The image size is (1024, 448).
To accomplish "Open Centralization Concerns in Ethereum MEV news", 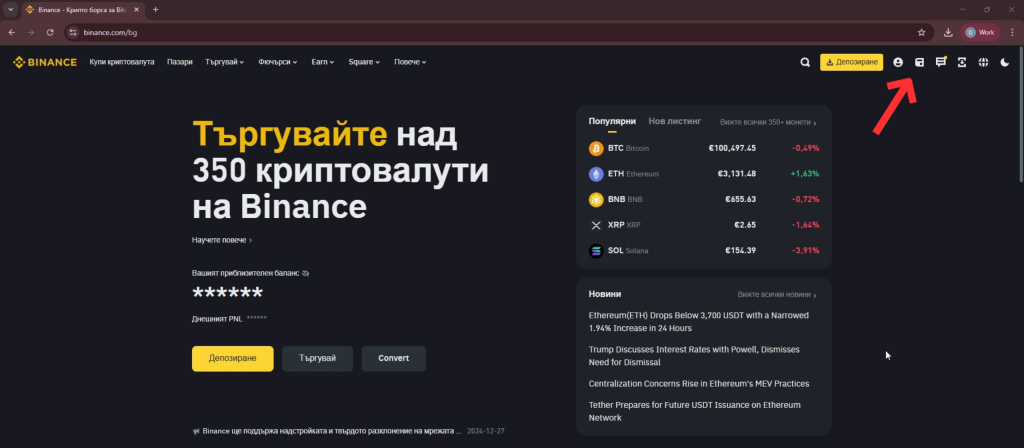I will [x=698, y=384].
